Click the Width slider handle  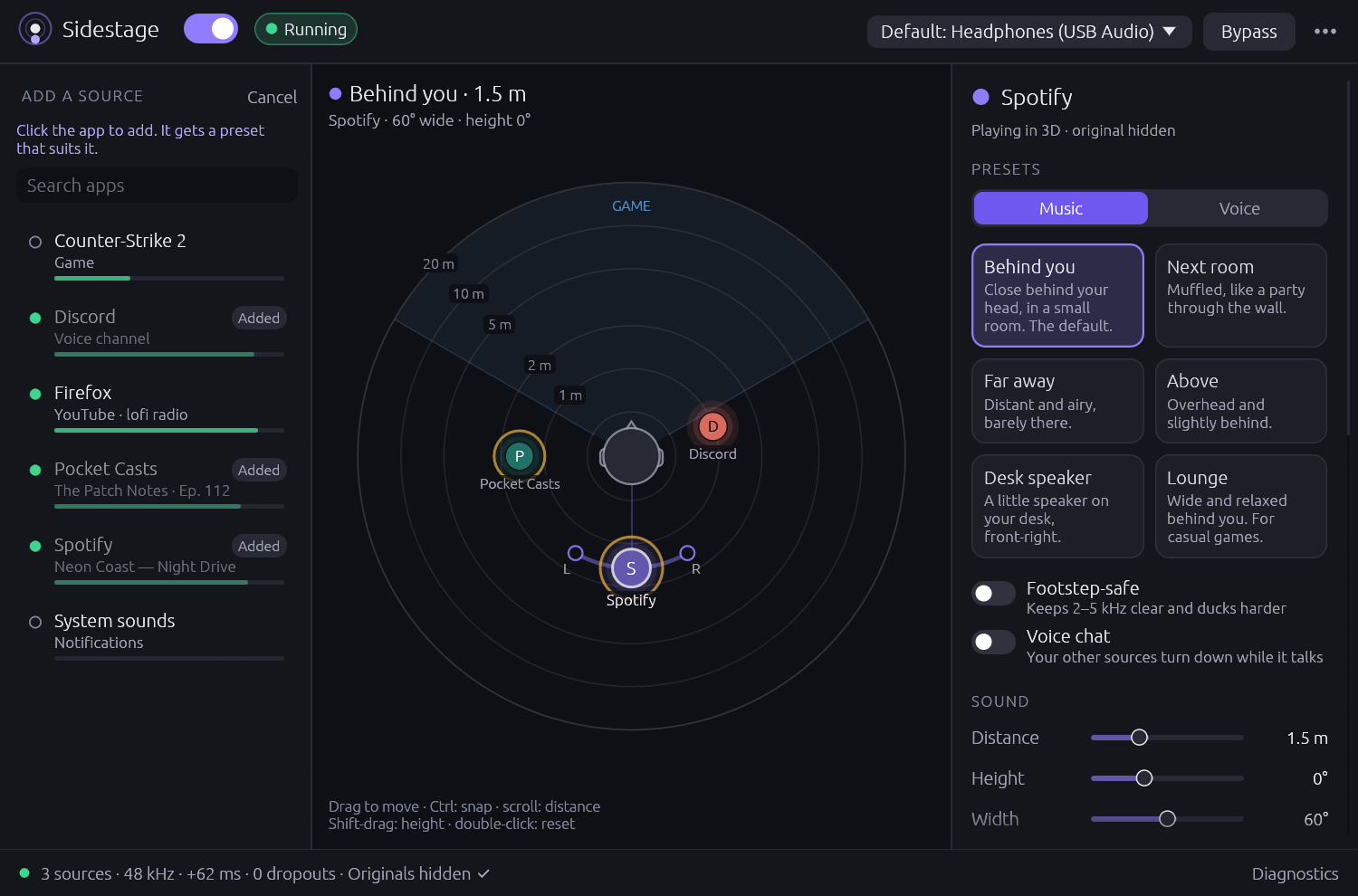pyautogui.click(x=1168, y=819)
